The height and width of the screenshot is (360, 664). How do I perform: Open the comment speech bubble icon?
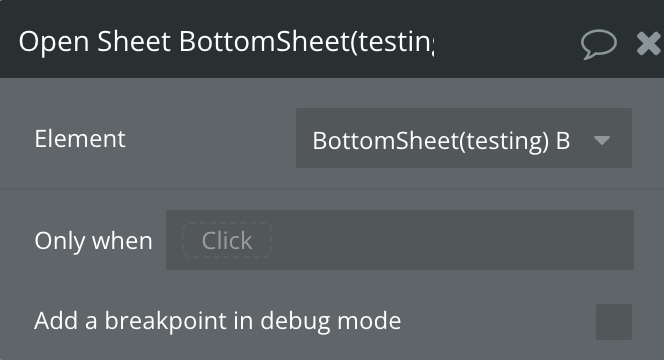click(x=599, y=44)
